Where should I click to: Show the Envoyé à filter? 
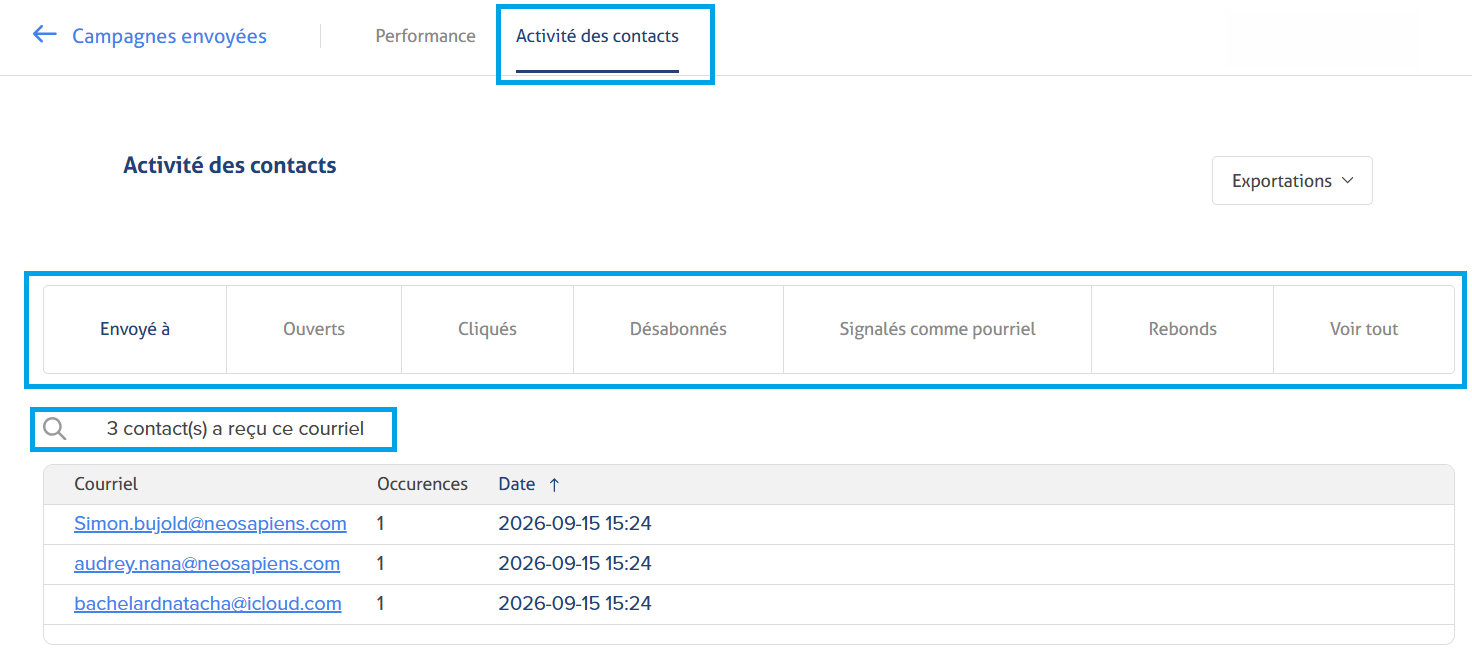pyautogui.click(x=135, y=329)
